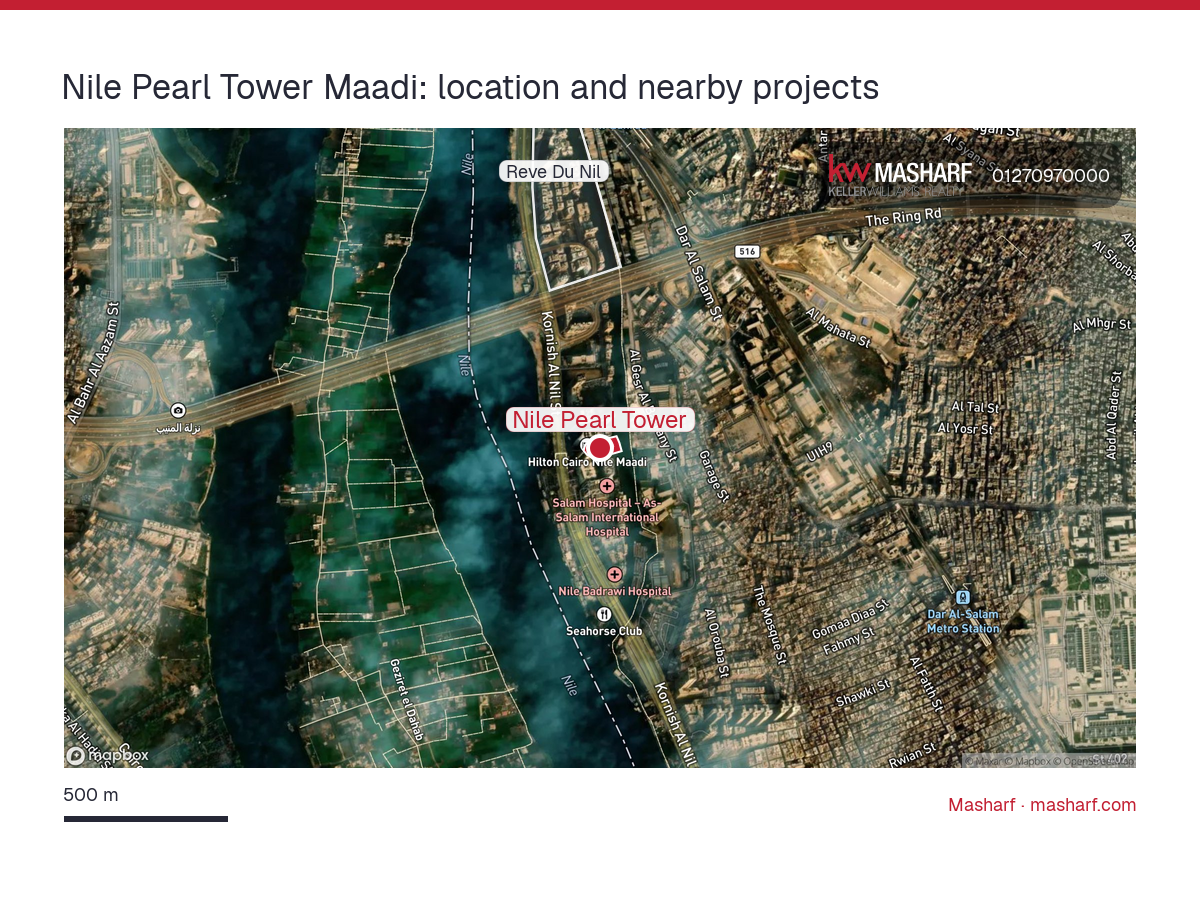The width and height of the screenshot is (1200, 902).
Task: Click the Nile Badrawi Hospital cross icon
Action: (x=615, y=575)
